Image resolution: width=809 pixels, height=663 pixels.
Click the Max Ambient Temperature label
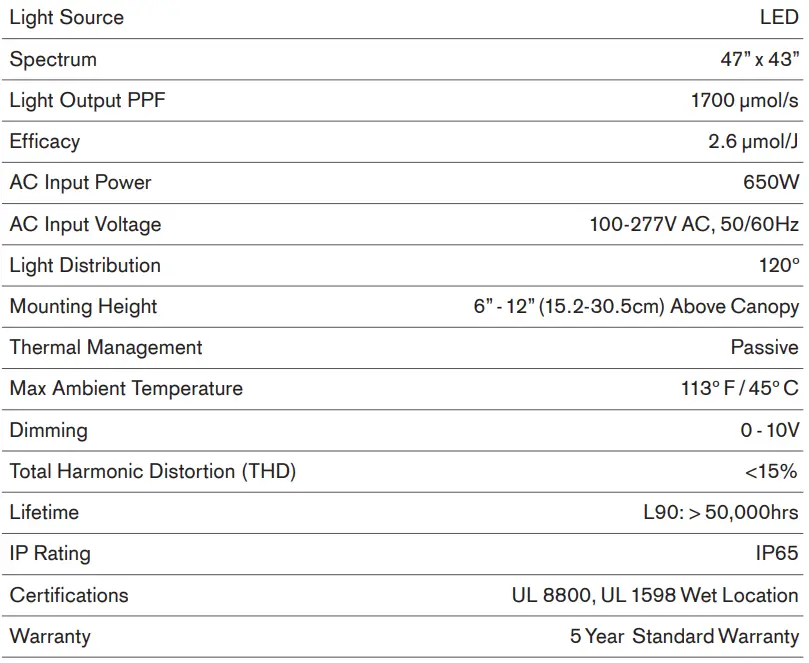tap(126, 388)
